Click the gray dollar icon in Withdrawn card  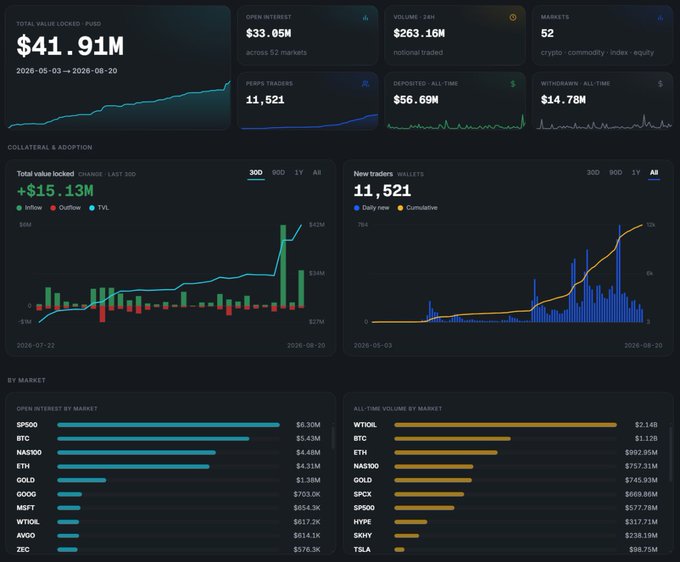660,84
